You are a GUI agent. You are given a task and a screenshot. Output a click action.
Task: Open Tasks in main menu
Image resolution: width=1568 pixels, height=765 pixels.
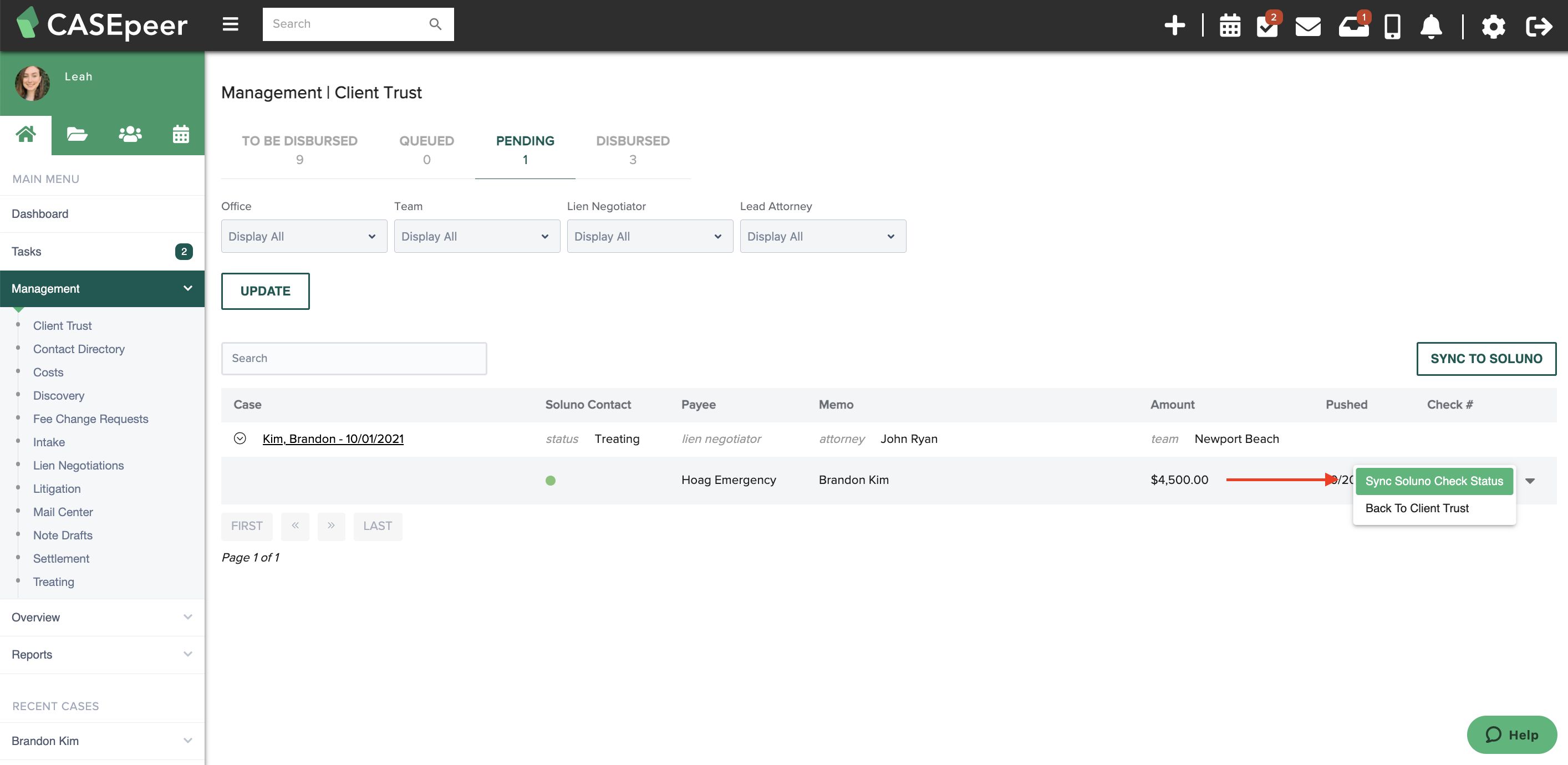pos(102,251)
